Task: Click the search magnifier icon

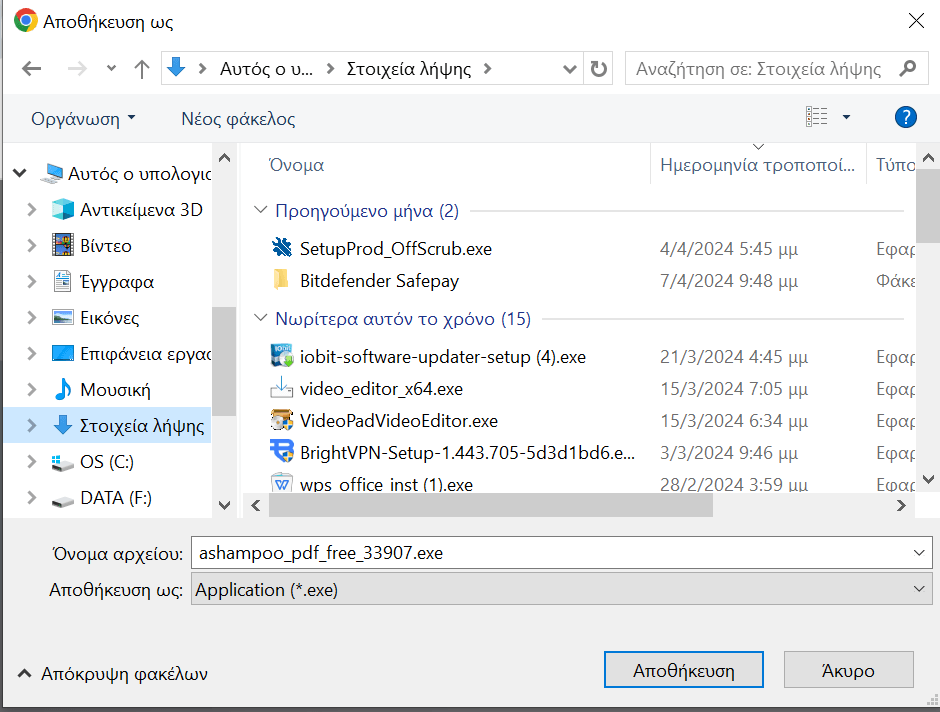Action: point(908,68)
